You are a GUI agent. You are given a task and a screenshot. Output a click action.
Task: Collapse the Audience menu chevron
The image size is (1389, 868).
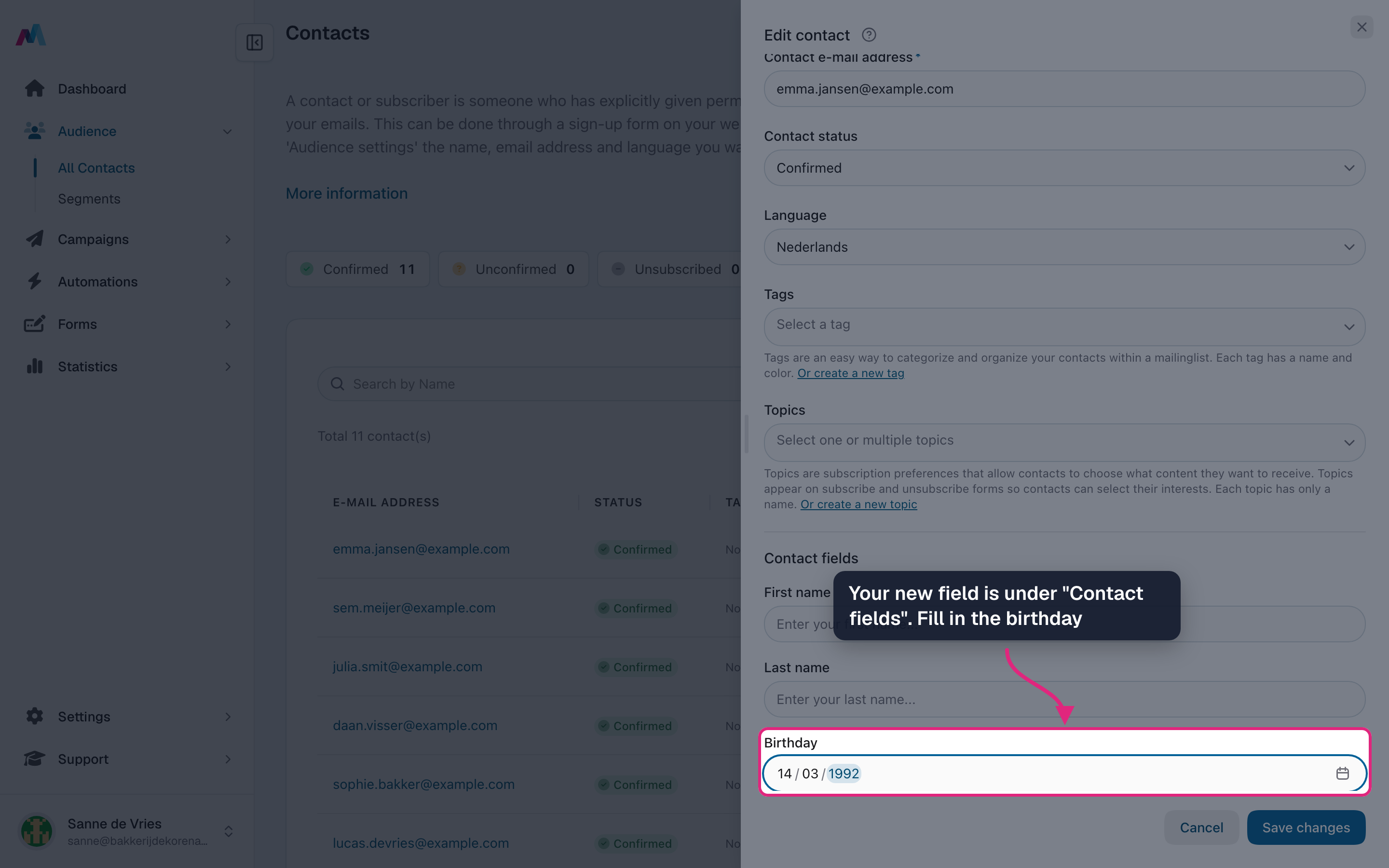[227, 132]
